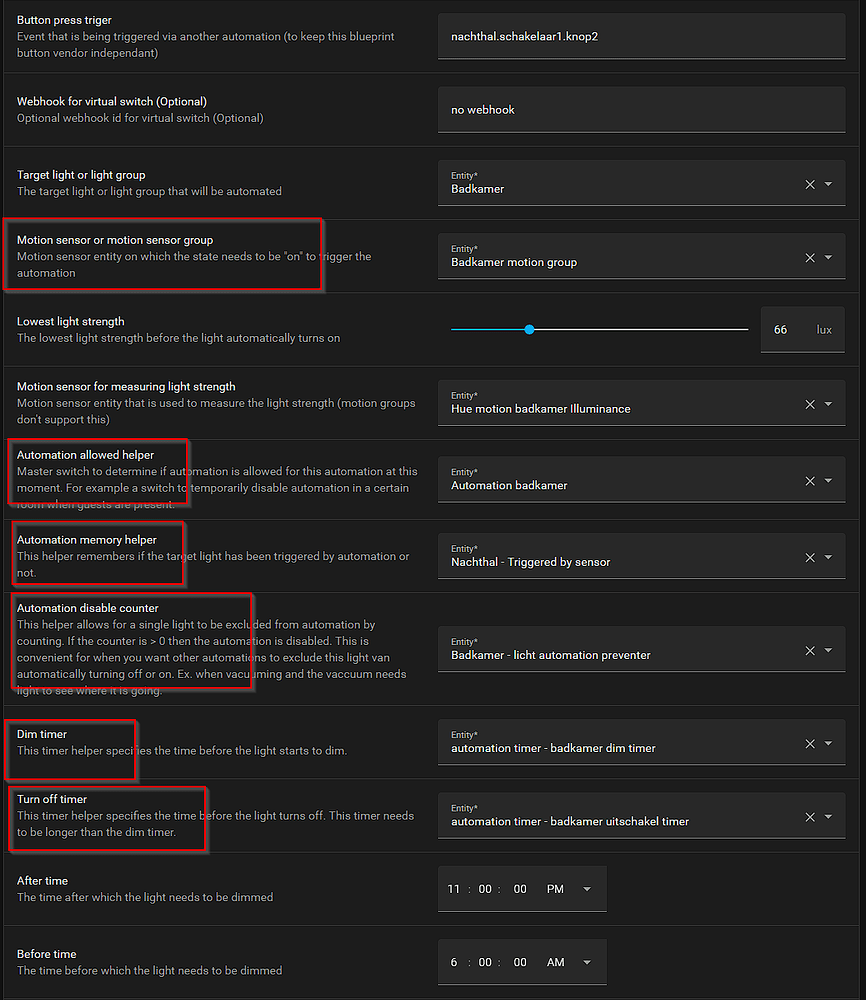Clear the Nachthal Triggered by sensor entity
Image resolution: width=866 pixels, height=1000 pixels.
click(x=809, y=555)
